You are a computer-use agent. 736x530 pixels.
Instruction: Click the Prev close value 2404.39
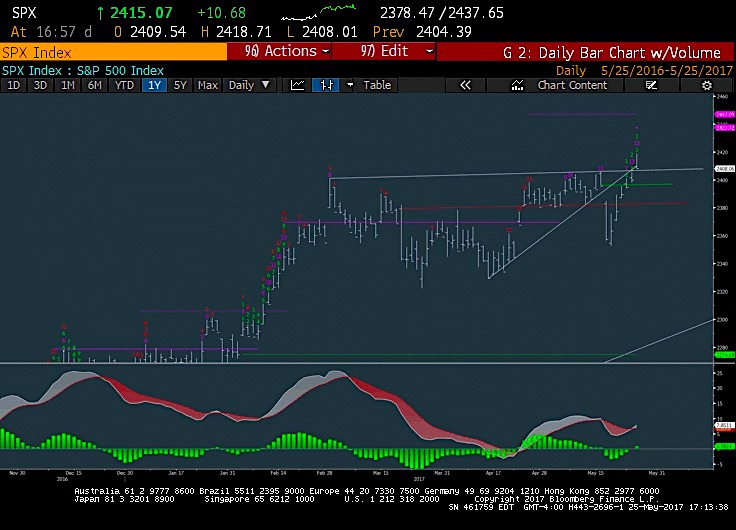[x=444, y=32]
